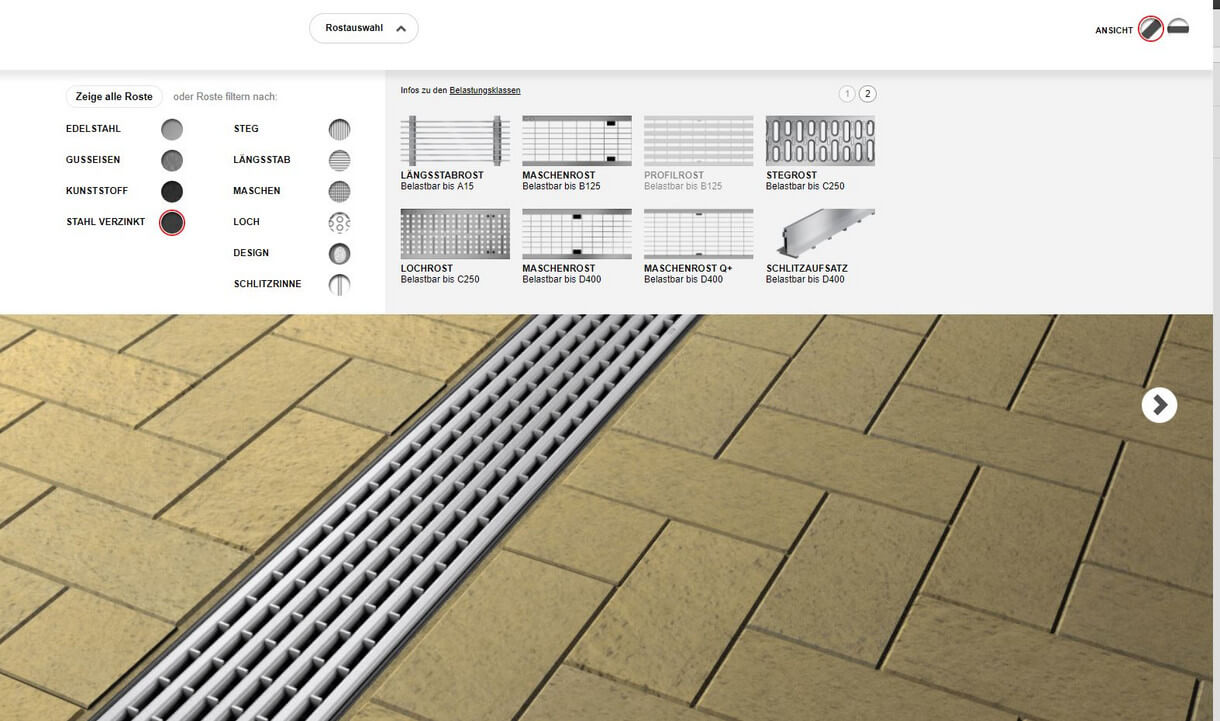Click the Zeige alle Roste button
This screenshot has height=721, width=1220.
pyautogui.click(x=114, y=97)
